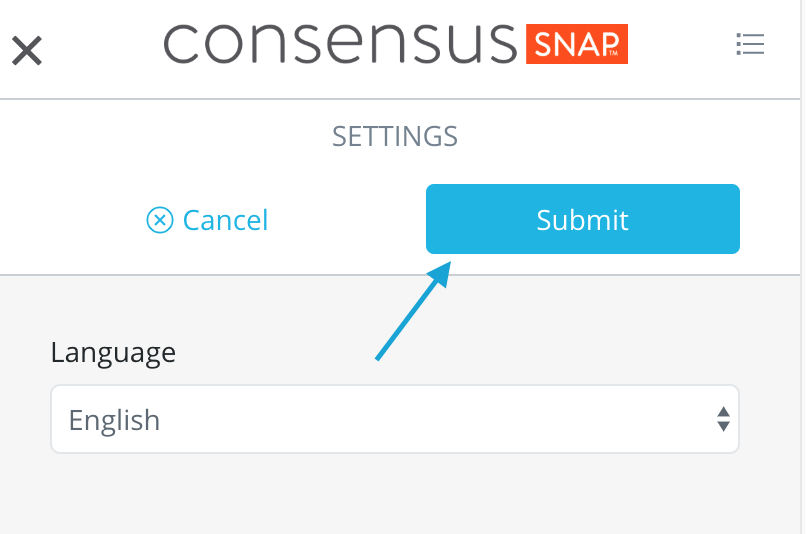Open the list menu icon at top right
Viewport: 806px width, 534px height.
click(x=749, y=44)
